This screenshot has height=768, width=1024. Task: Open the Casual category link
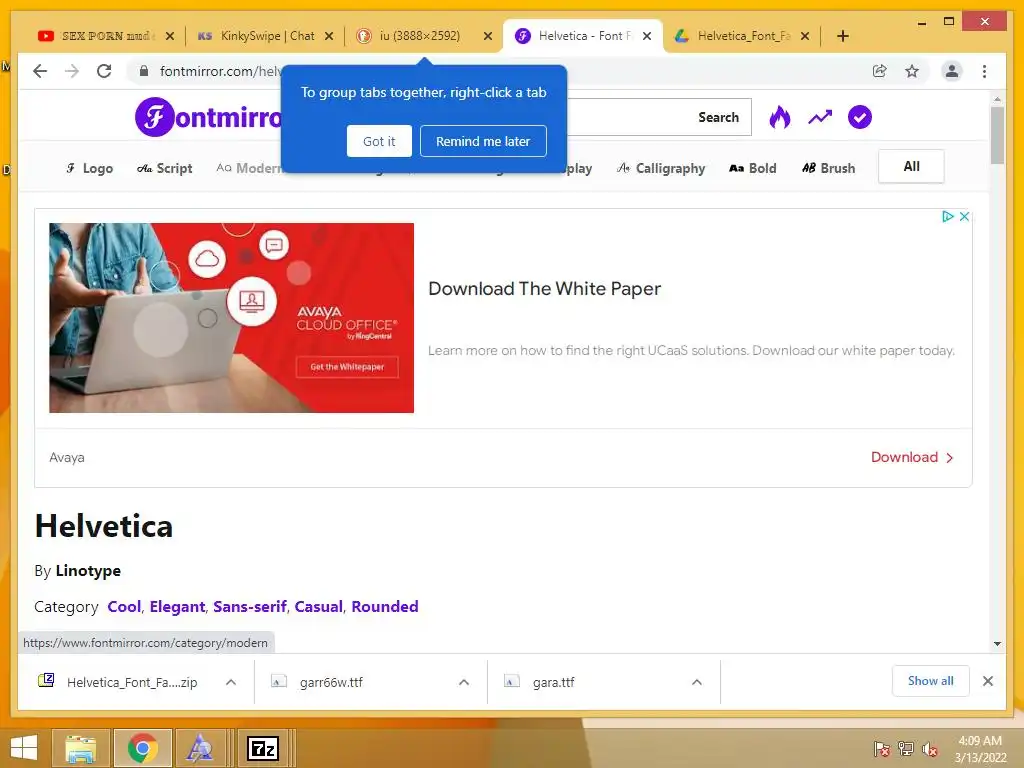coord(319,607)
